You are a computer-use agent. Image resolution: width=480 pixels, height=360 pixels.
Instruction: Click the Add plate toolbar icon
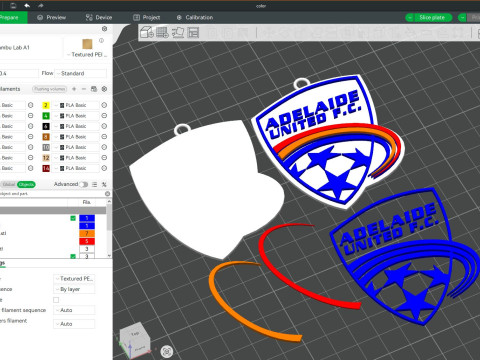click(x=162, y=32)
